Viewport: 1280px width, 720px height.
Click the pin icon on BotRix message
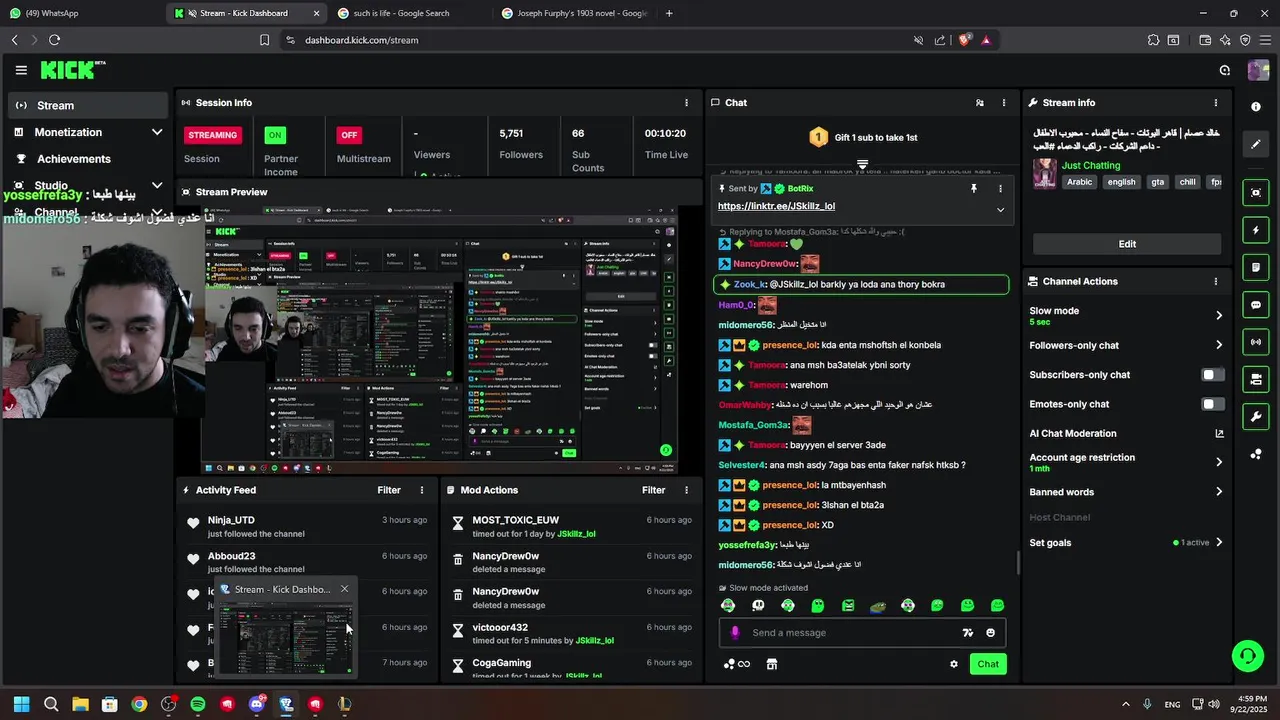(x=973, y=188)
